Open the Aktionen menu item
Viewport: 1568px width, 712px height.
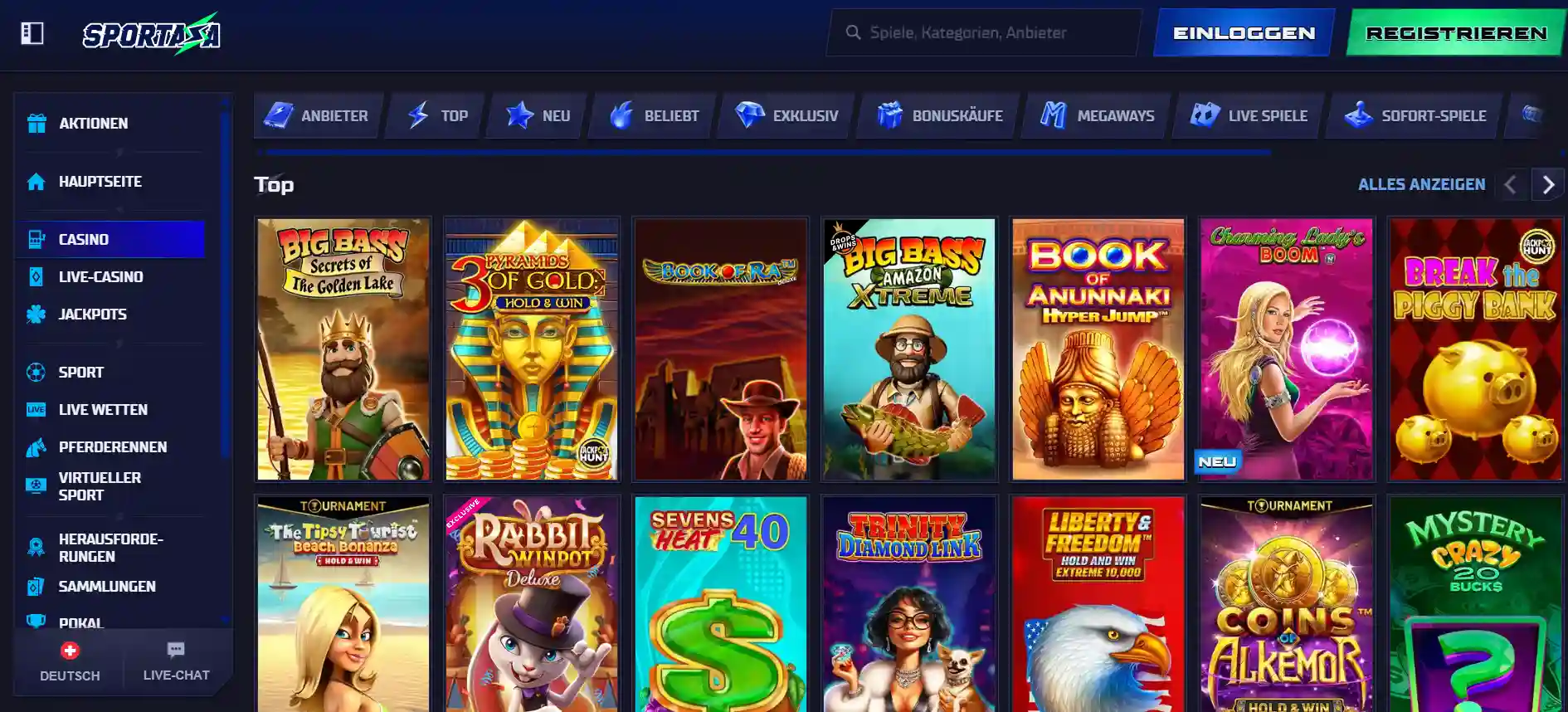tap(110, 123)
